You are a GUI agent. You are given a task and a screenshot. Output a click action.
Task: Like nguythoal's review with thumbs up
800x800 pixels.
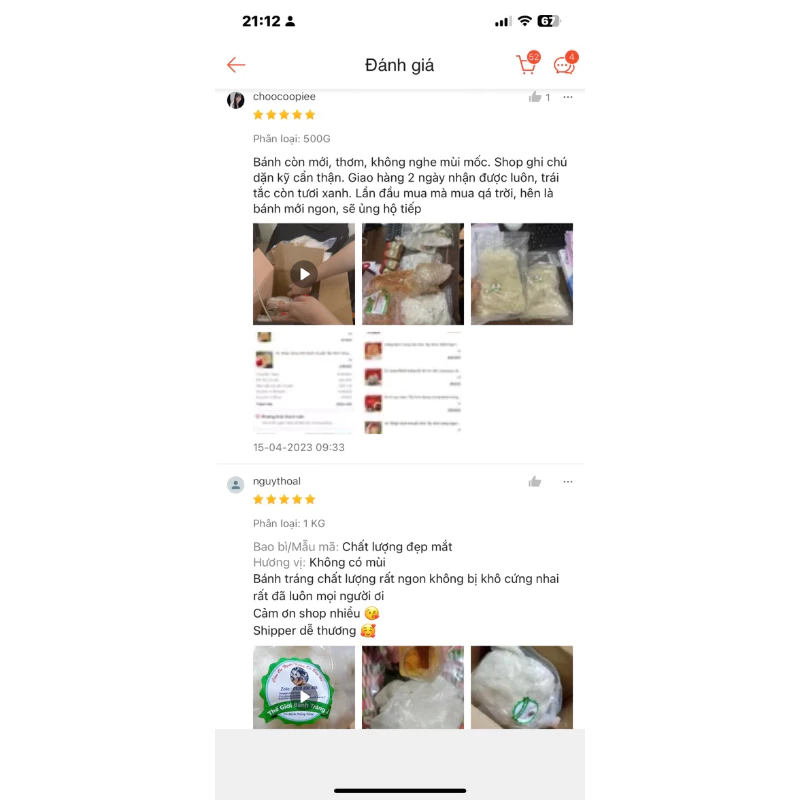click(535, 482)
